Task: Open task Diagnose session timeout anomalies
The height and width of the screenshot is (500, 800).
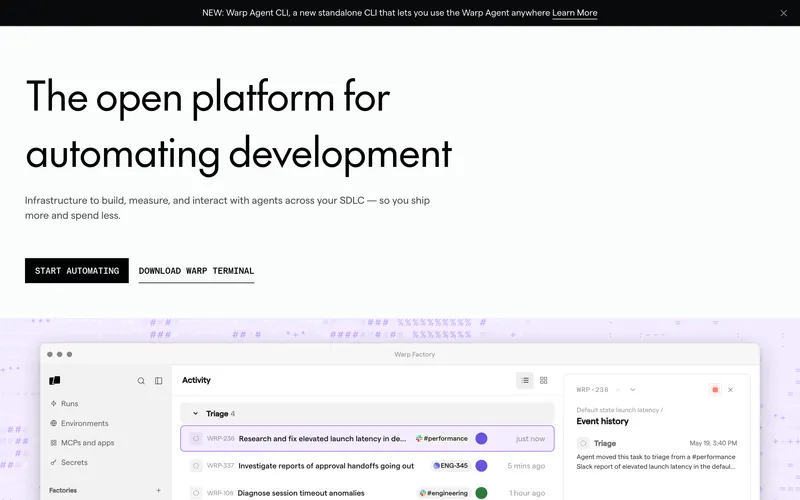Action: pos(301,493)
